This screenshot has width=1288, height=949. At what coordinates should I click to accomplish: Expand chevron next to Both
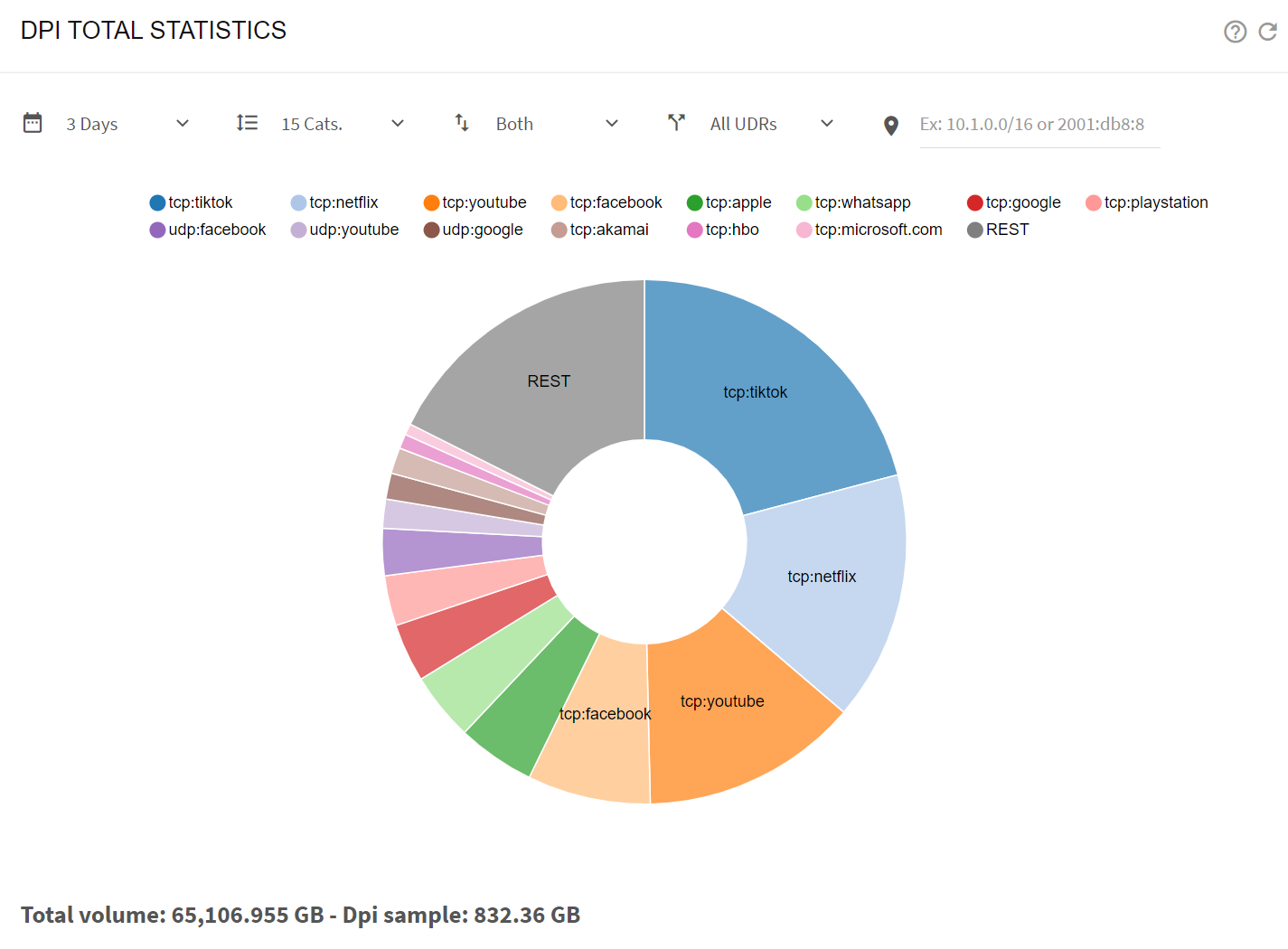point(612,124)
